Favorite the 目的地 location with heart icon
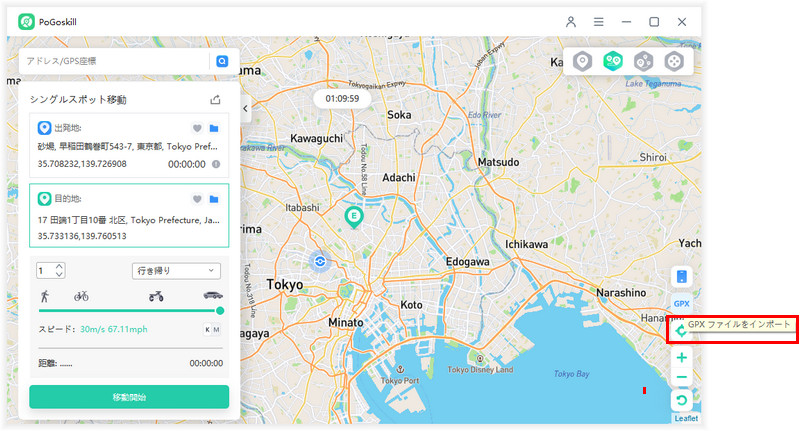The height and width of the screenshot is (431, 800). click(197, 199)
